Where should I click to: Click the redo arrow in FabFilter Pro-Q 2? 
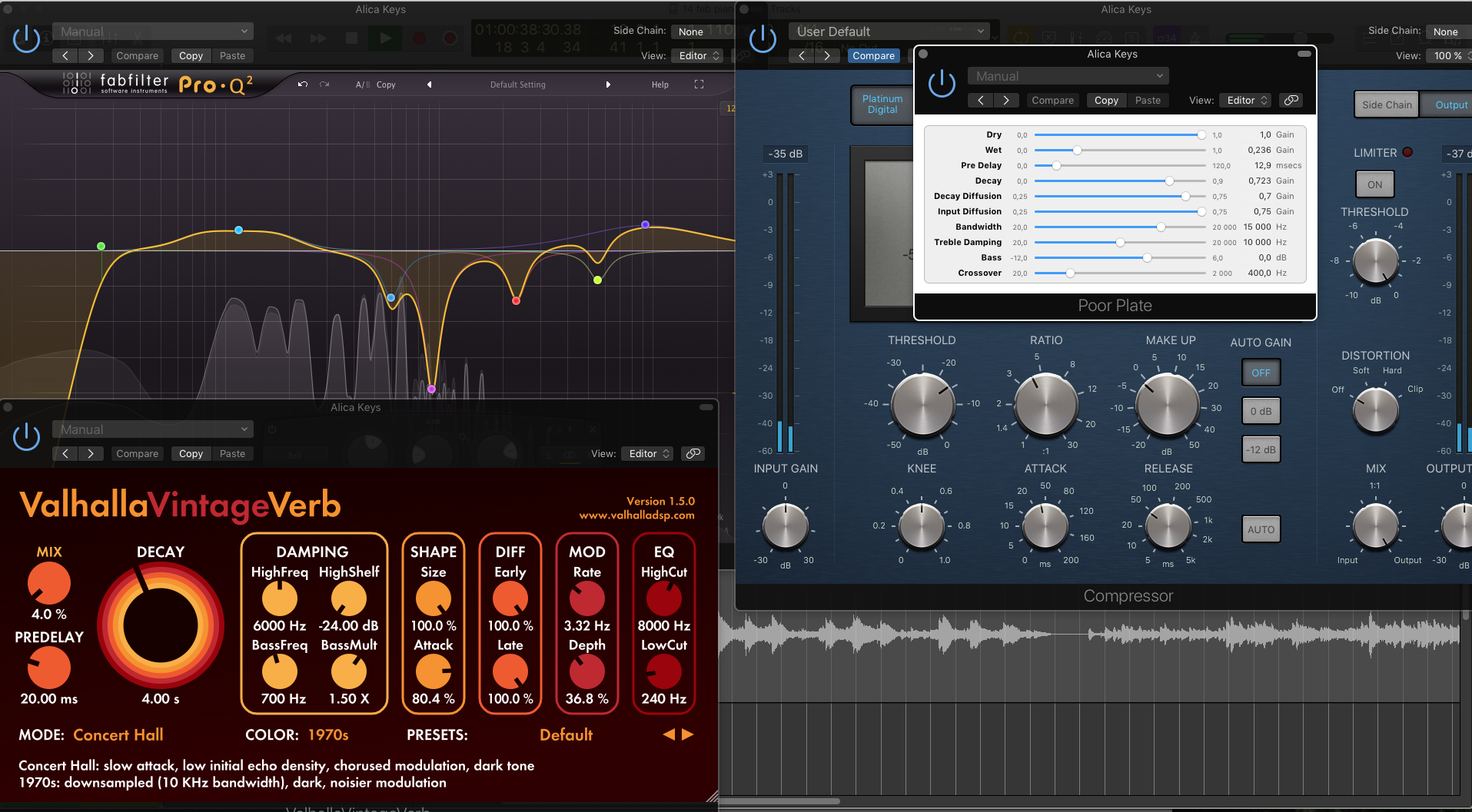tap(324, 85)
